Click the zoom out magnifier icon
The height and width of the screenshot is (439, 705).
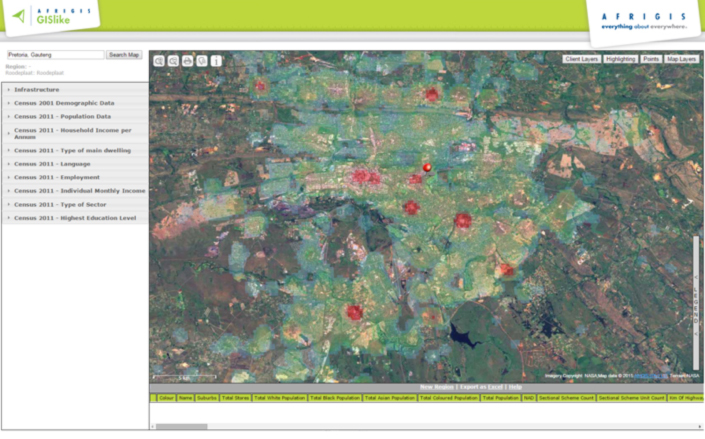coord(173,61)
